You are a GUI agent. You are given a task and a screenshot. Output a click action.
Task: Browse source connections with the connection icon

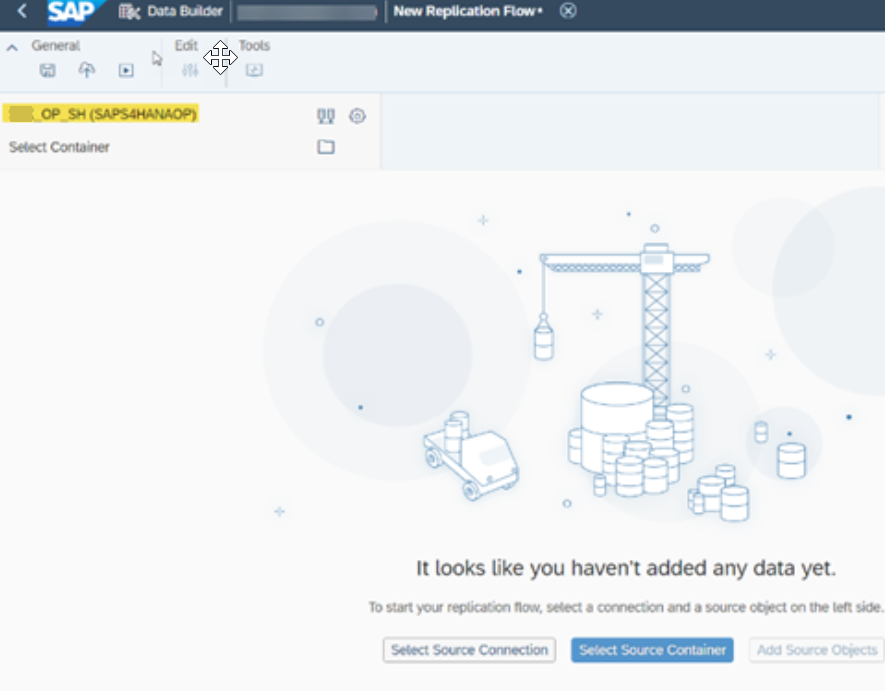(324, 116)
